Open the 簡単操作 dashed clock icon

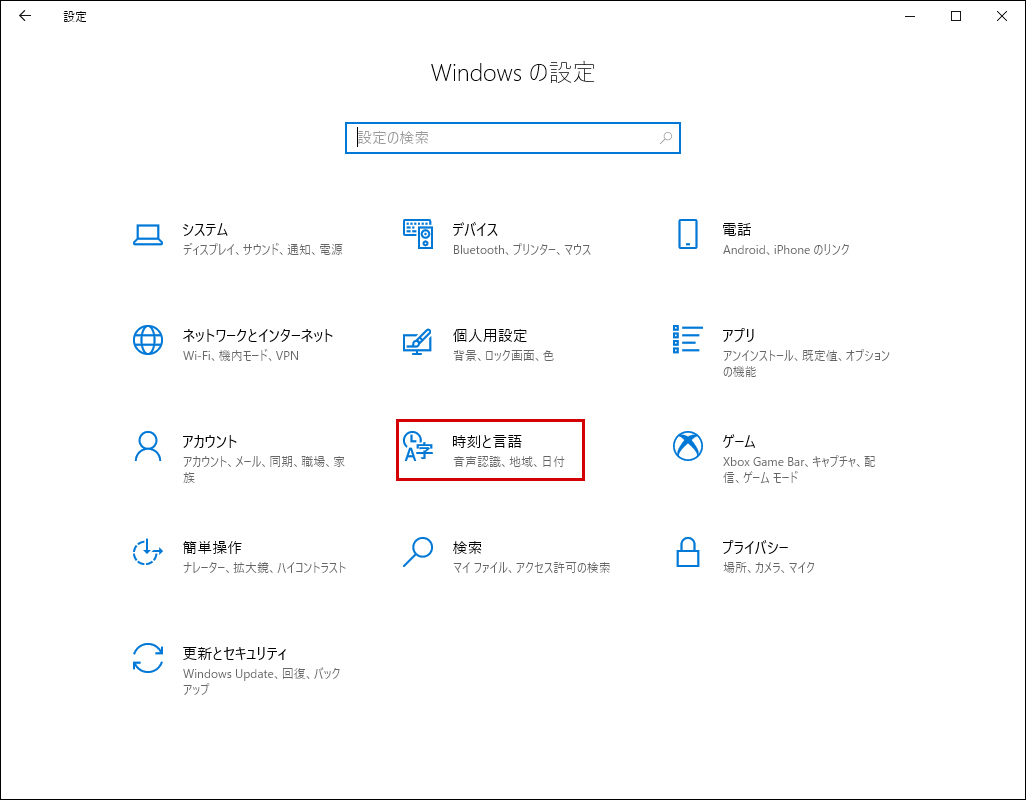click(x=148, y=551)
